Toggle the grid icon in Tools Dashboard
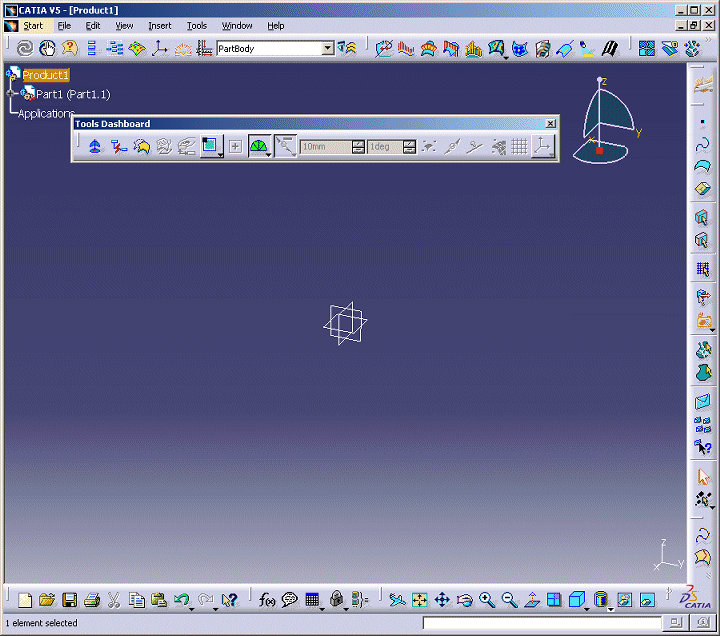 (520, 147)
